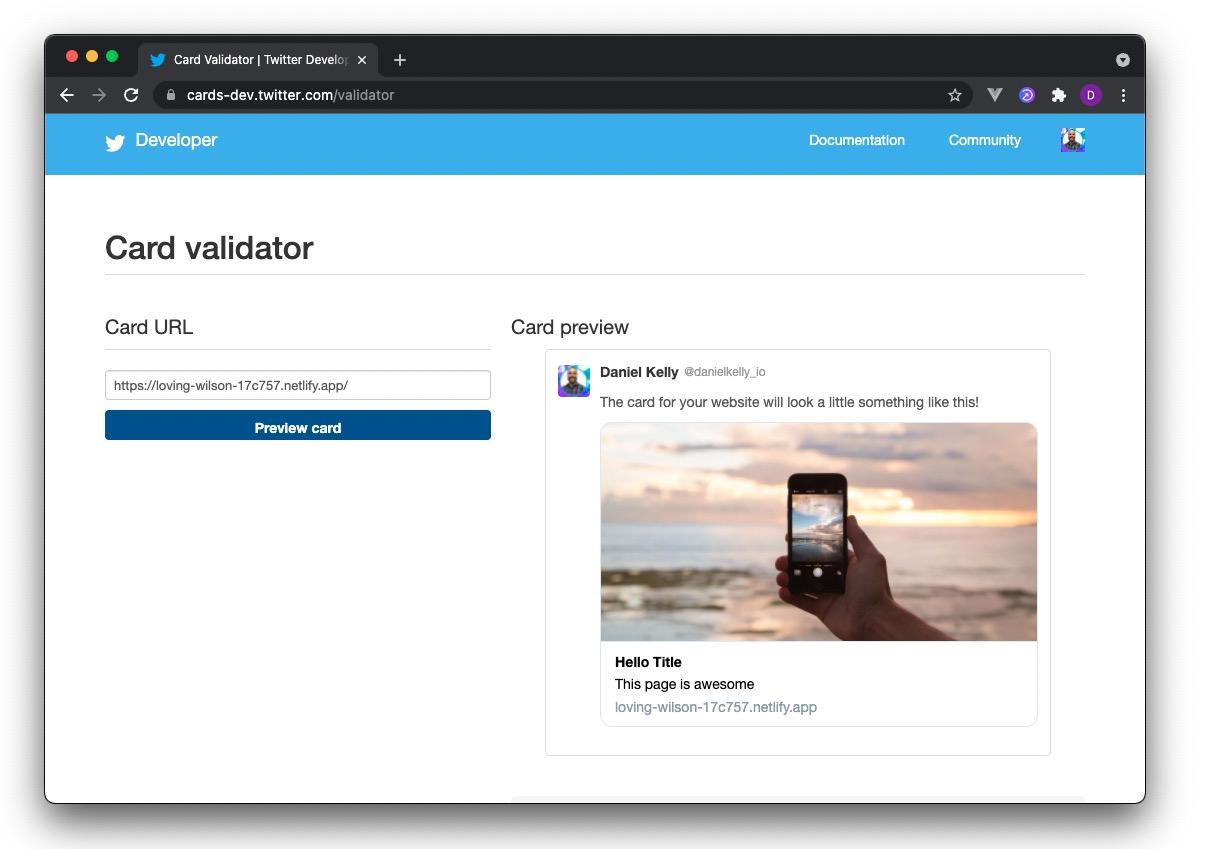Viewport: 1206px width, 849px height.
Task: Open the Documentation menu item
Action: click(857, 140)
